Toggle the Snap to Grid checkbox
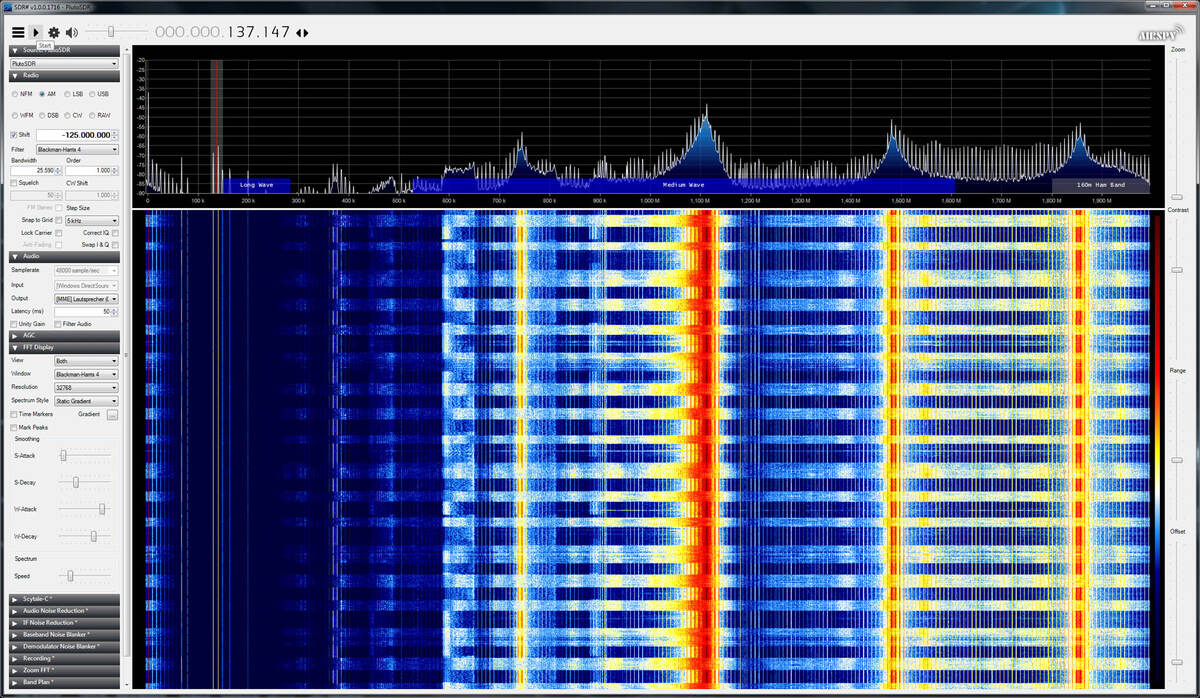 [59, 220]
